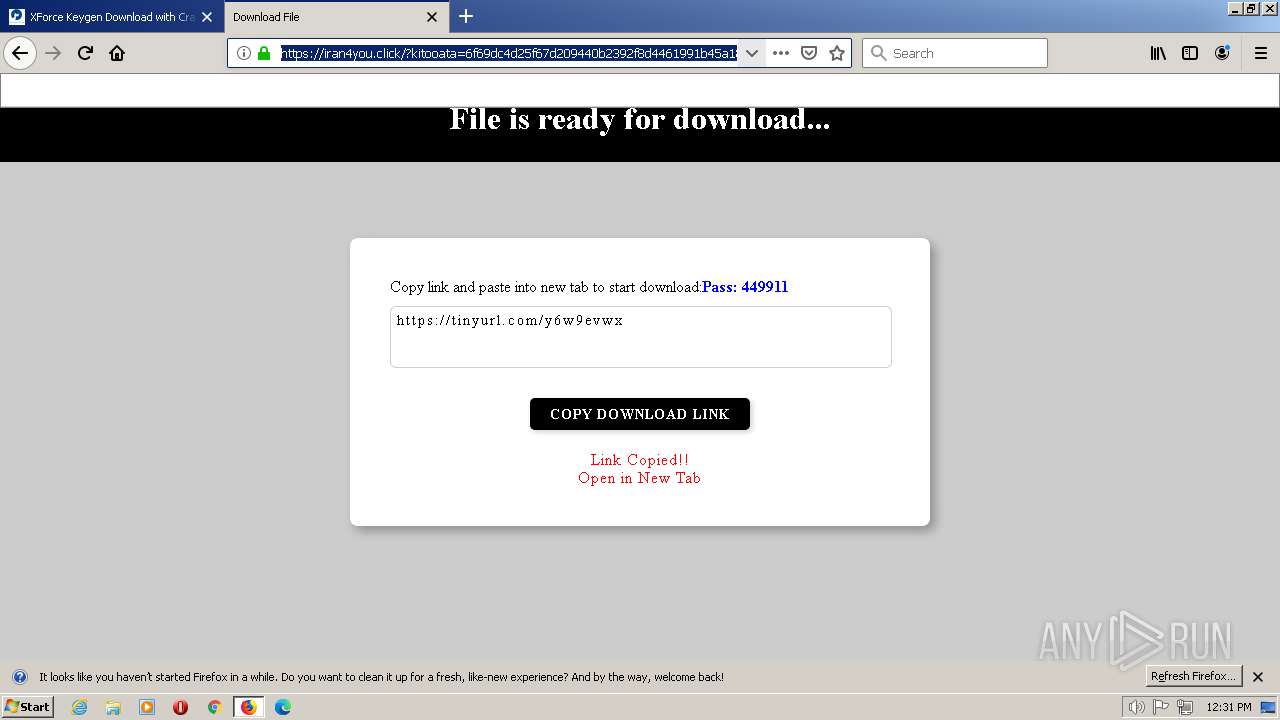Viewport: 1280px width, 720px height.
Task: Click the Show desktop button
Action: point(1269,707)
